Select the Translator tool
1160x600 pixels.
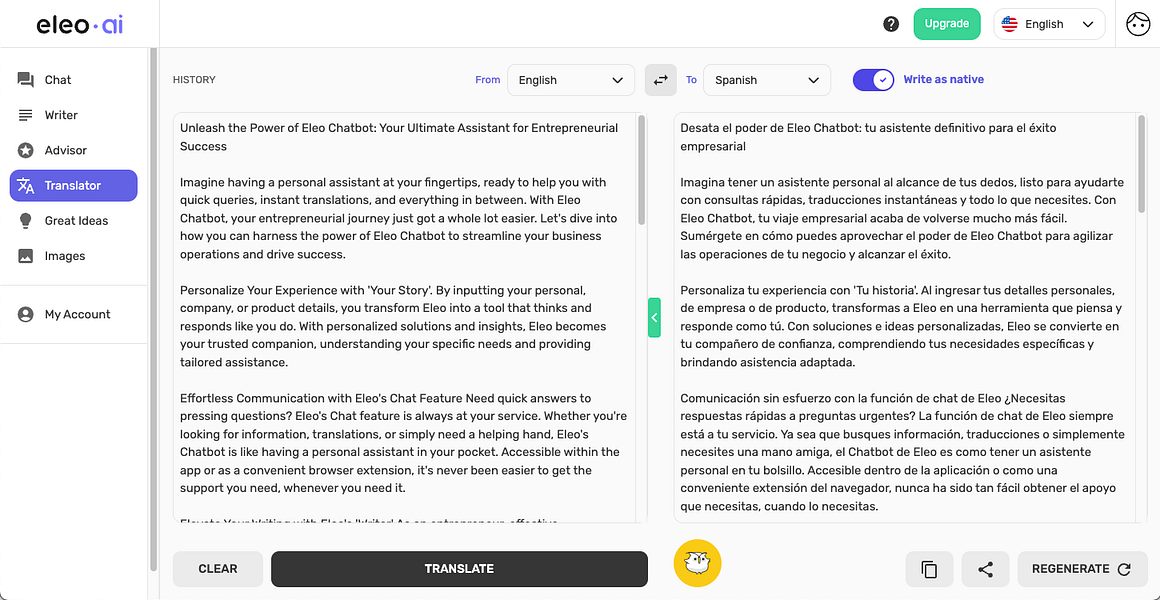(x=73, y=185)
